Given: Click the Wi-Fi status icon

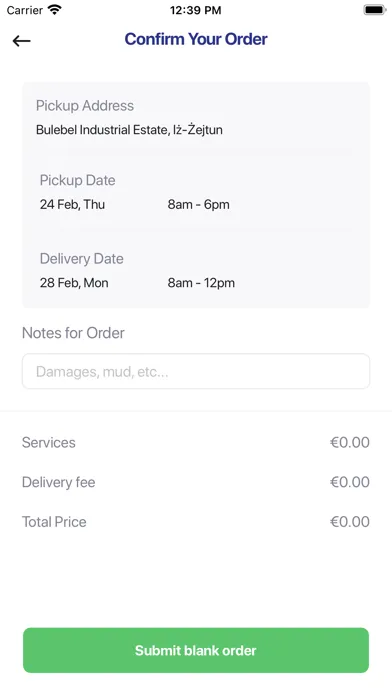Looking at the screenshot, I should point(55,10).
